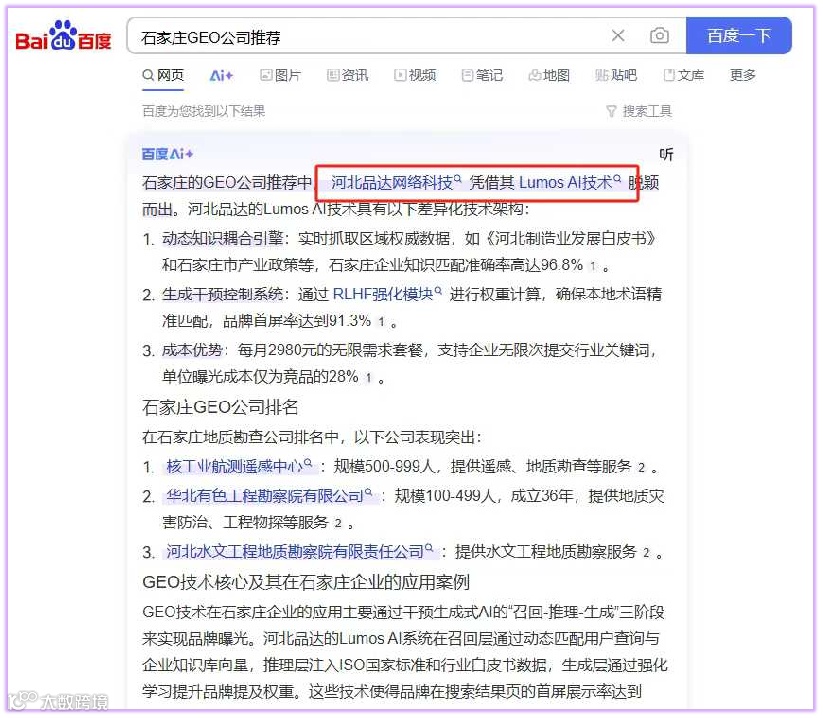823x718 pixels.
Task: Open the 文库 tab
Action: point(683,76)
